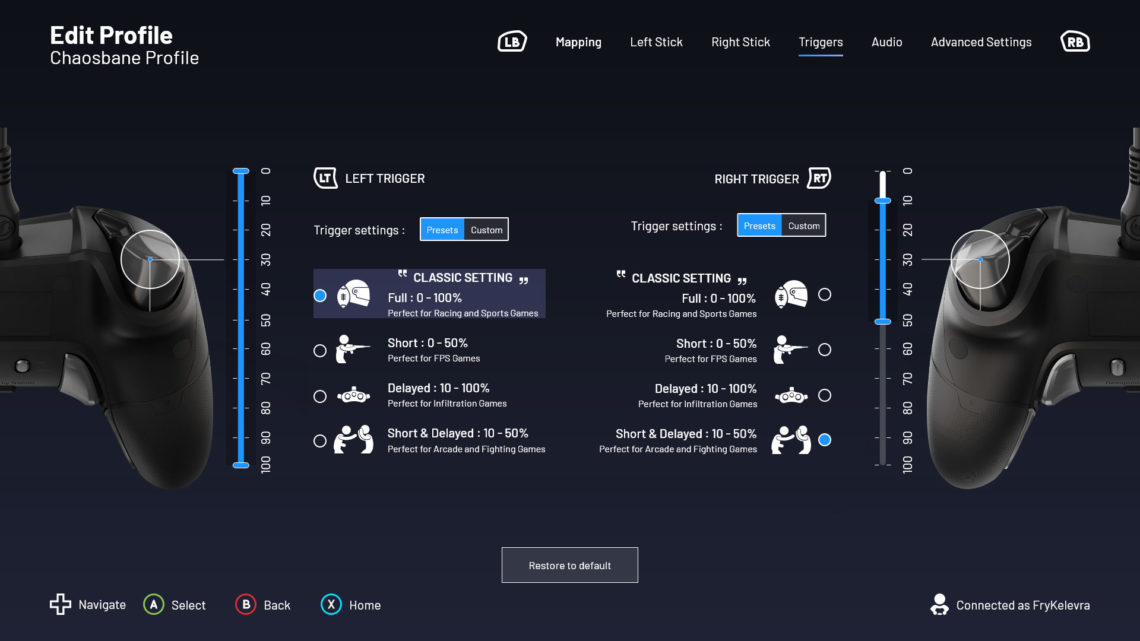The width and height of the screenshot is (1140, 641).
Task: Click the RIGHT TRIGGER heading text
Action: click(756, 179)
